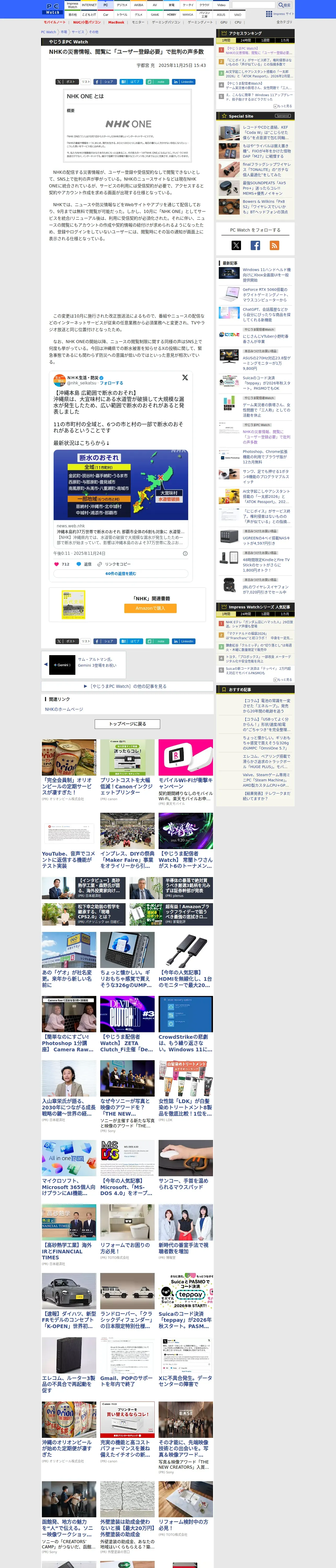Share to note using the top button

click(x=157, y=82)
